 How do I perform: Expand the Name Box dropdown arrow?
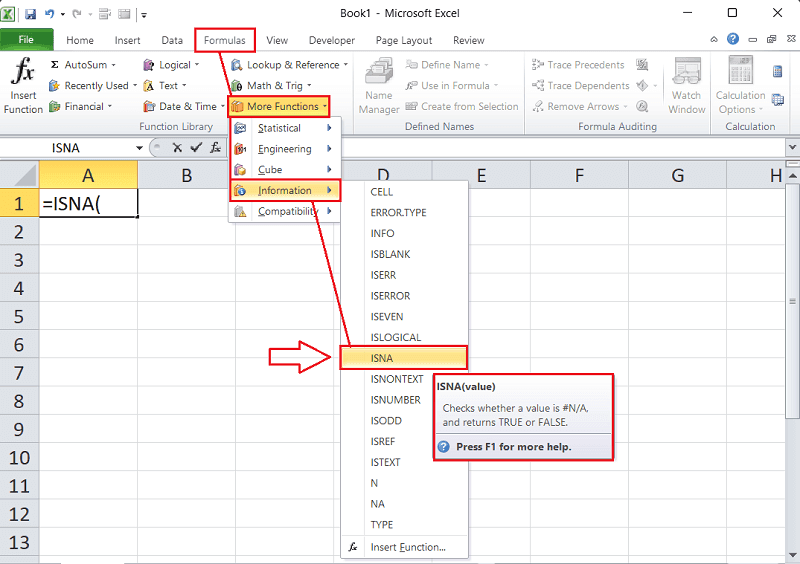pyautogui.click(x=139, y=148)
